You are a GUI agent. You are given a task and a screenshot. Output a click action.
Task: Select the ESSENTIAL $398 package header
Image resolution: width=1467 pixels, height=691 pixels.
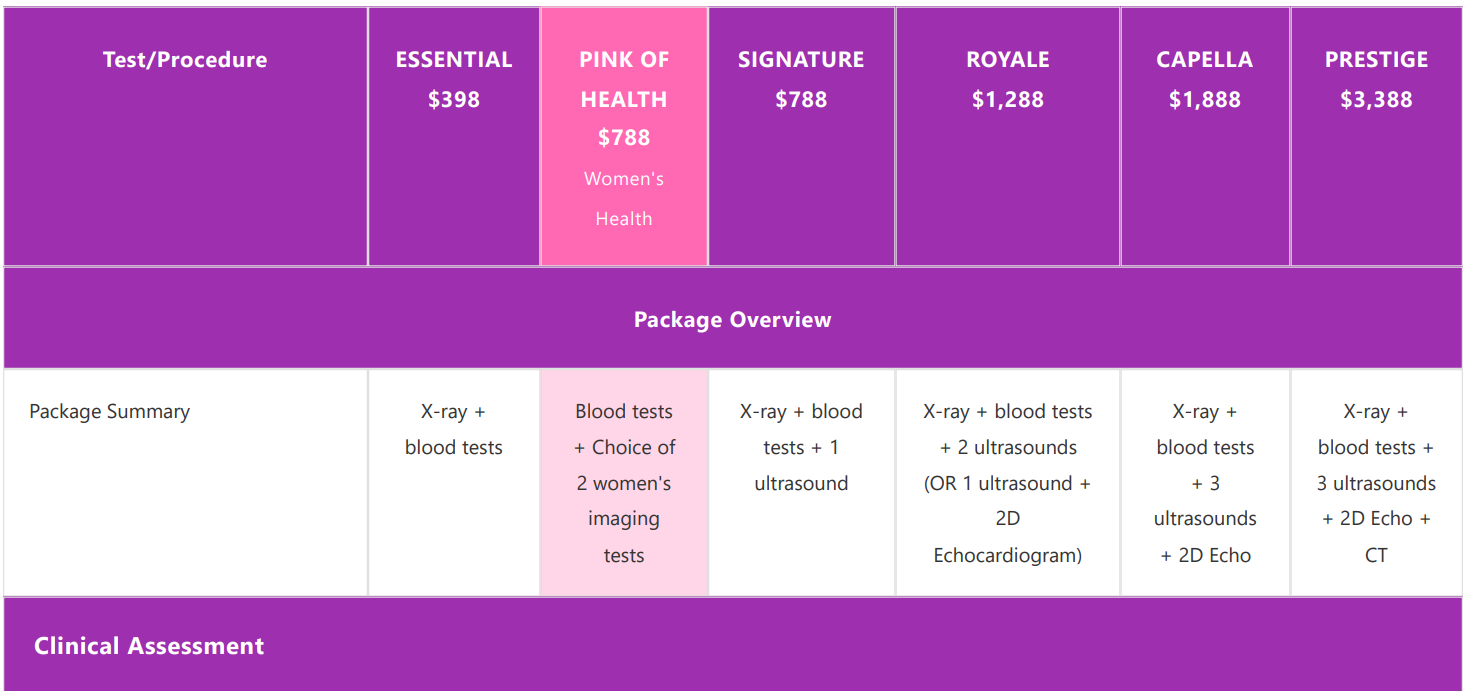(x=454, y=137)
